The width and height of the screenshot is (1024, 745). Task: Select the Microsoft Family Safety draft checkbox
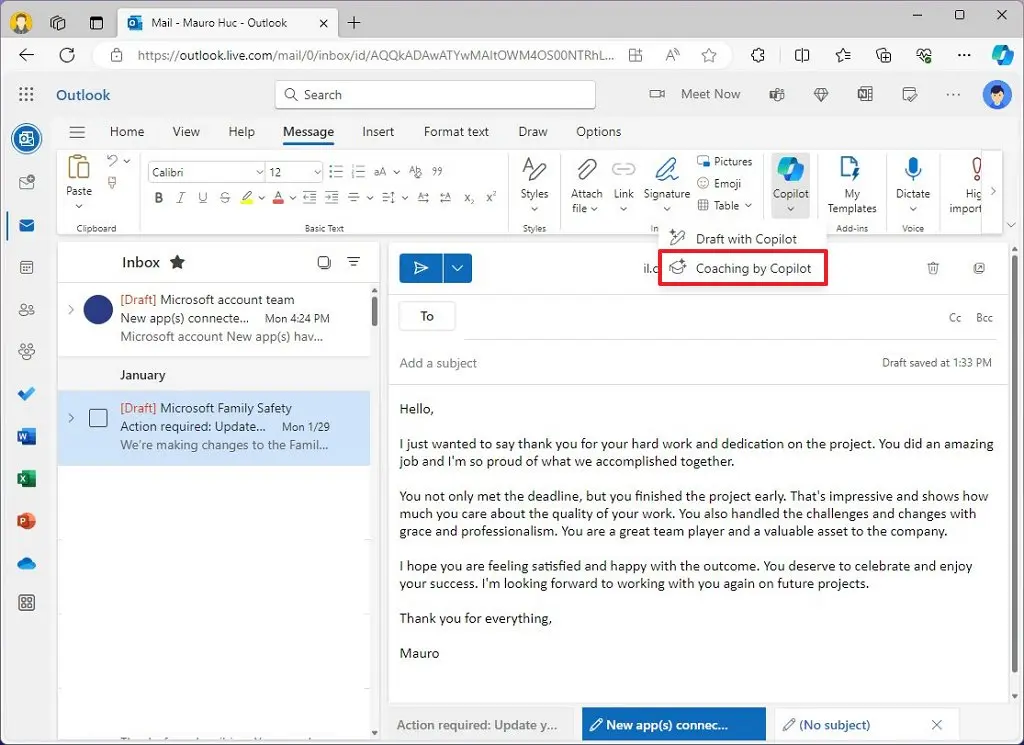tap(98, 418)
